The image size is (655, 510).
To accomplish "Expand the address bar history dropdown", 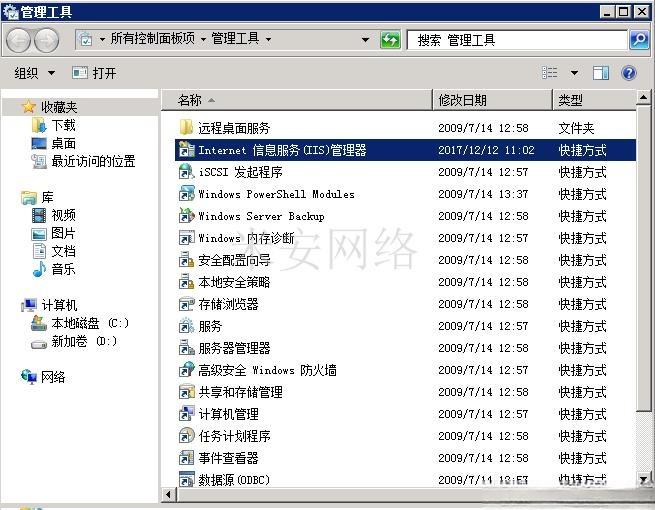I will click(365, 40).
